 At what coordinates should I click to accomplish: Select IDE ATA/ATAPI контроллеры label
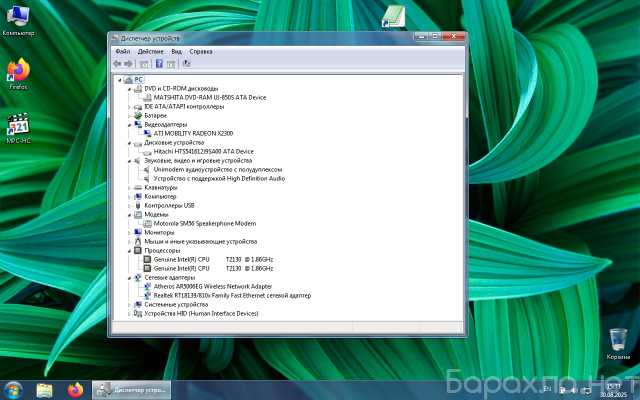coord(184,107)
